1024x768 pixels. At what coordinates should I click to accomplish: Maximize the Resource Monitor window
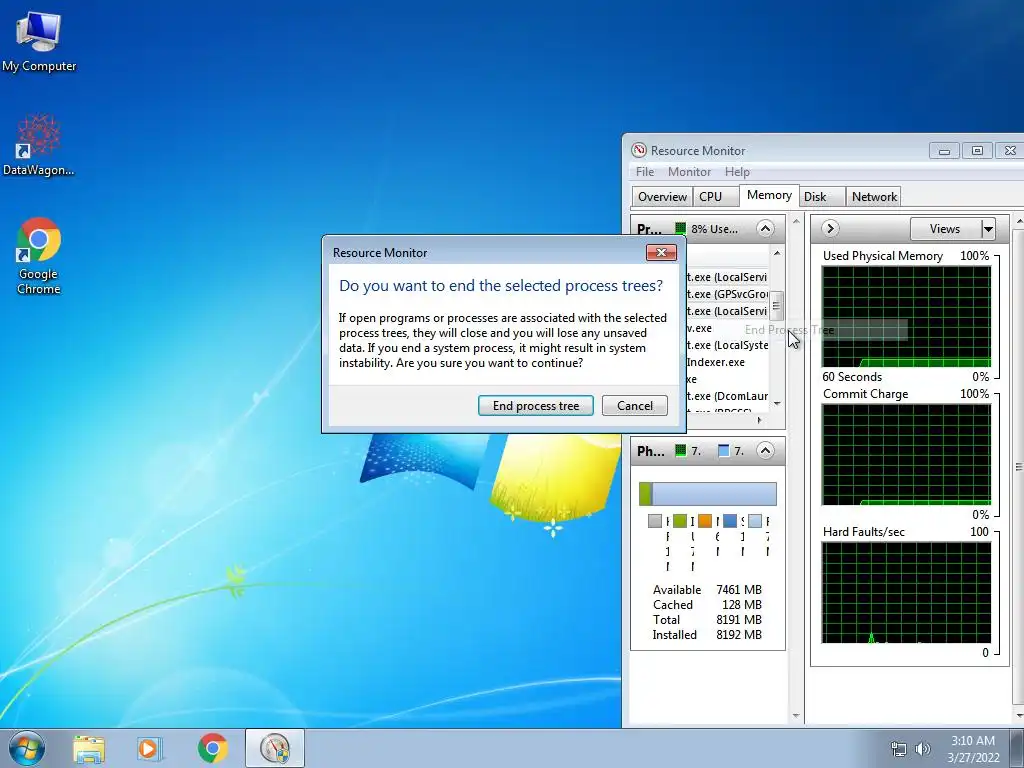(977, 151)
